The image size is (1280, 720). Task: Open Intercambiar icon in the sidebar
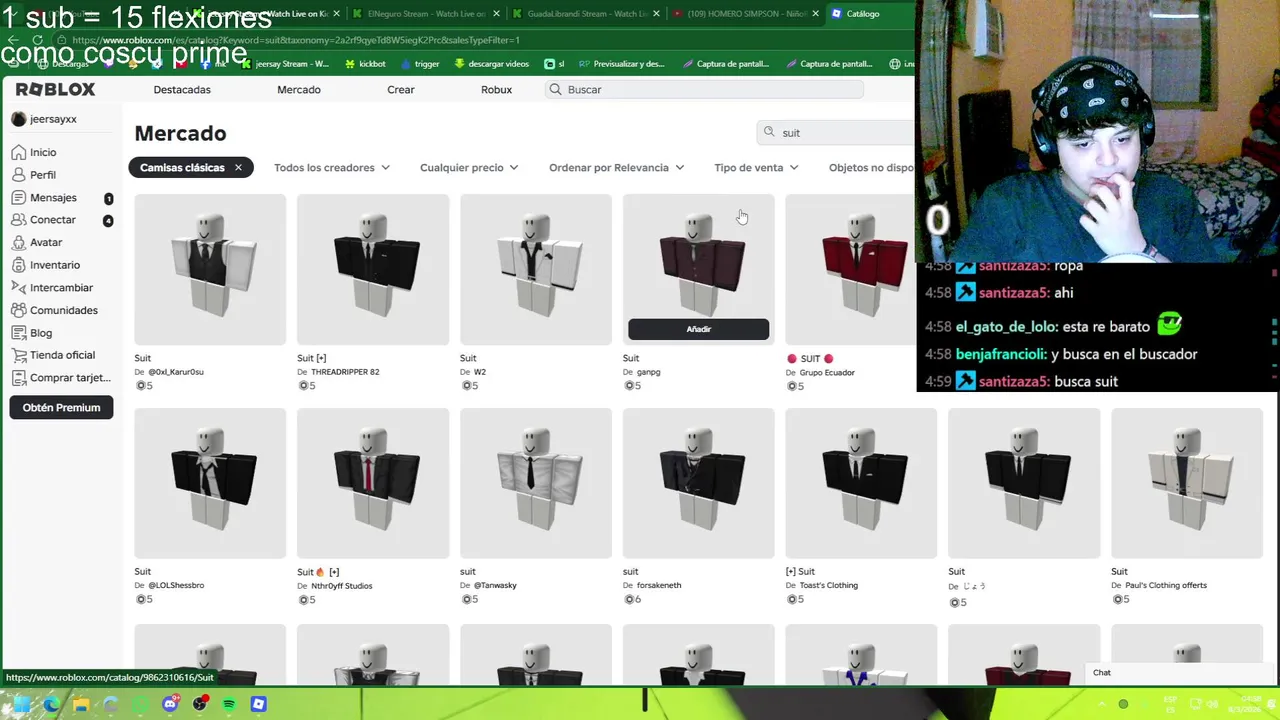[18, 287]
